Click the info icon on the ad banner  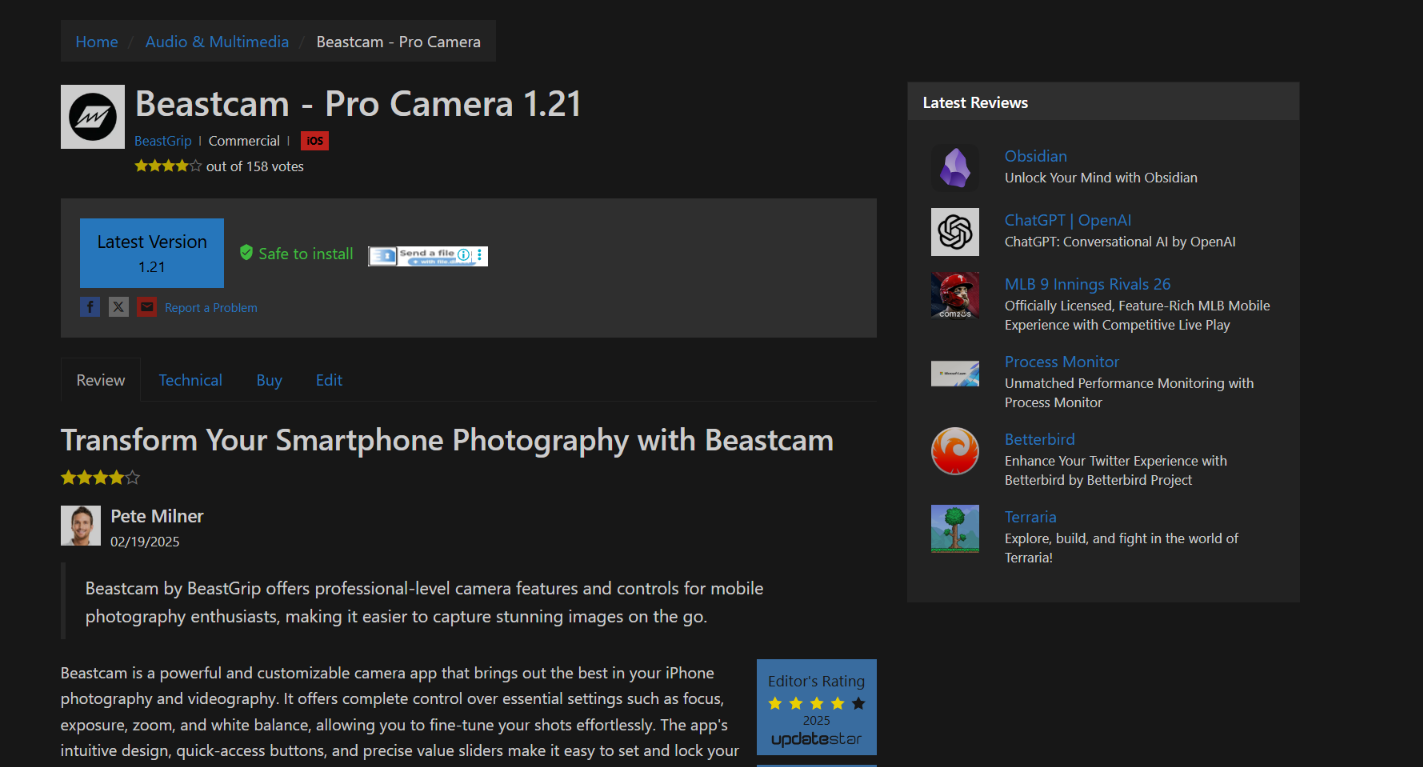[463, 255]
